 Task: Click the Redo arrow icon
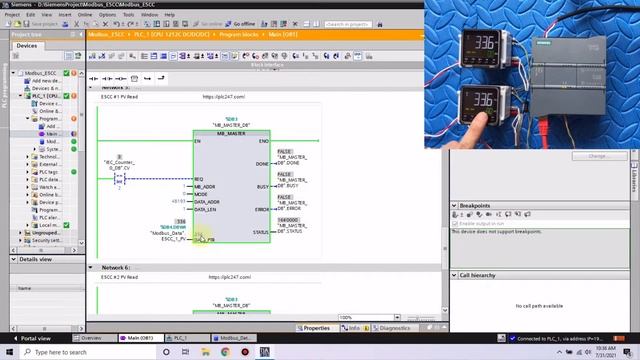pyautogui.click(x=131, y=24)
